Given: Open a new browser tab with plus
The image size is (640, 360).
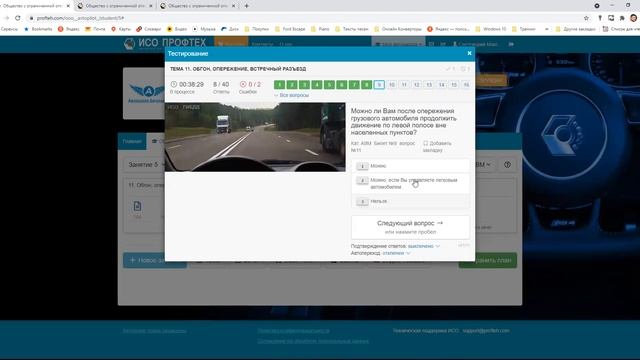Looking at the screenshot, I should 247,6.
